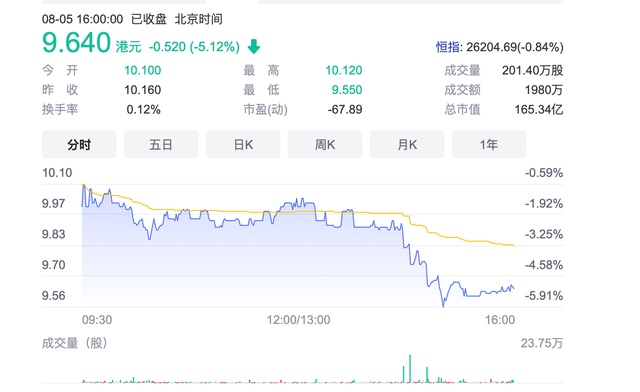Click the yellow average price line end
This screenshot has height=392, width=640.
513,245
